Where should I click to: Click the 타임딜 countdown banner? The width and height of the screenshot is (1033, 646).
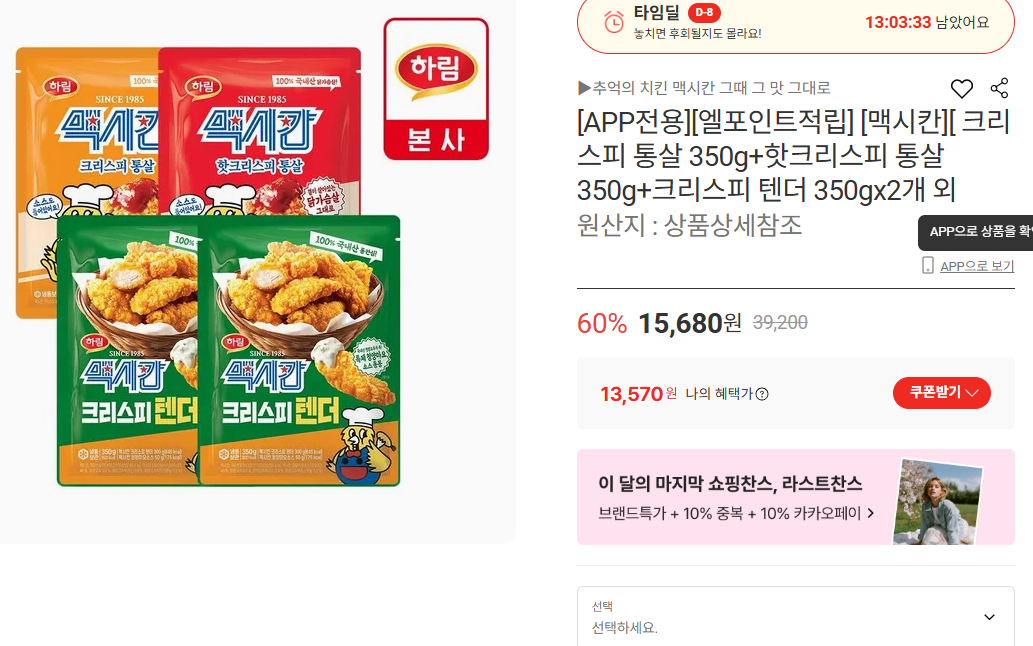[x=796, y=24]
